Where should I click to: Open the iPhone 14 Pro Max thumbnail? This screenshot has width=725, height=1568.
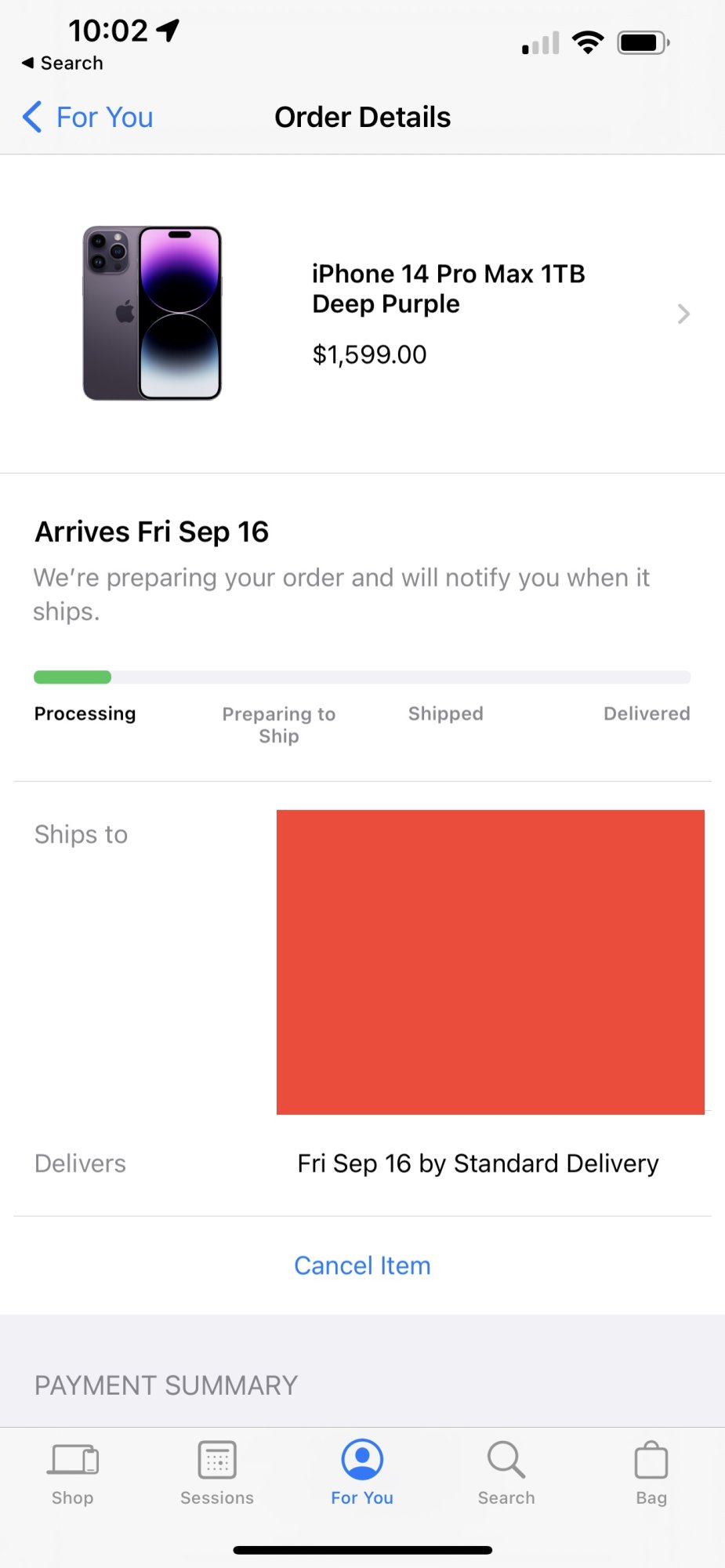(x=152, y=314)
